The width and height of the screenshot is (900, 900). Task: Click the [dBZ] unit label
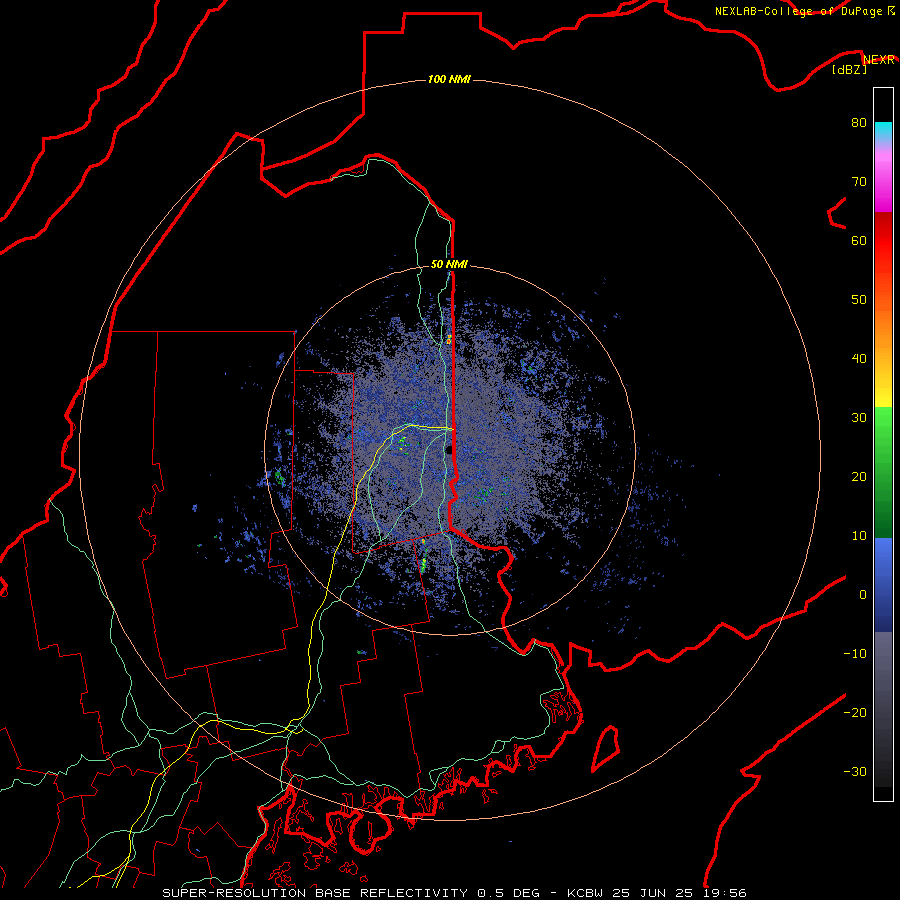click(x=849, y=70)
